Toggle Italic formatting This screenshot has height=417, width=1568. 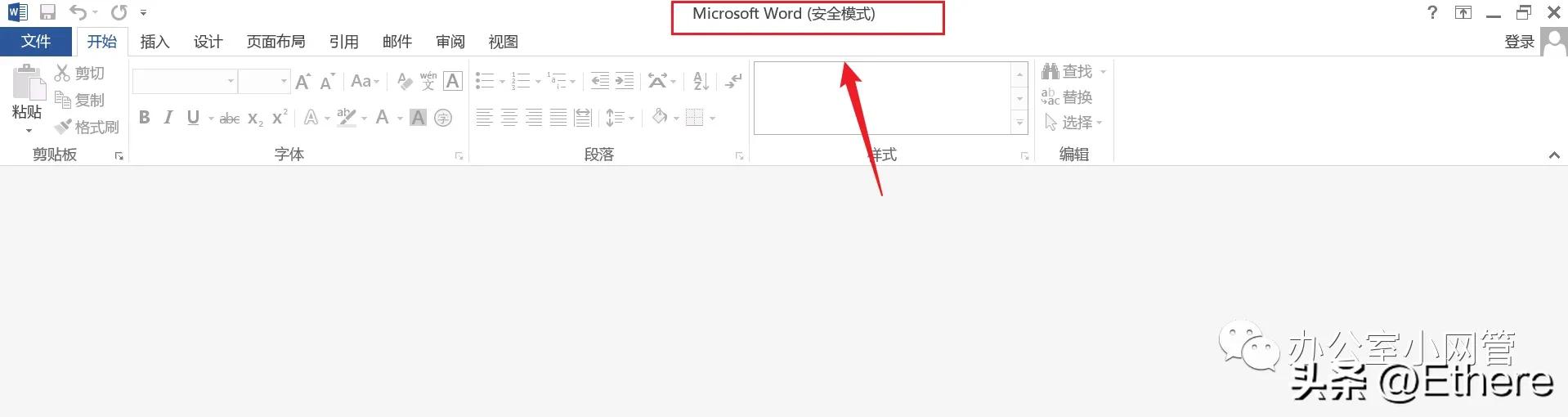tap(168, 118)
